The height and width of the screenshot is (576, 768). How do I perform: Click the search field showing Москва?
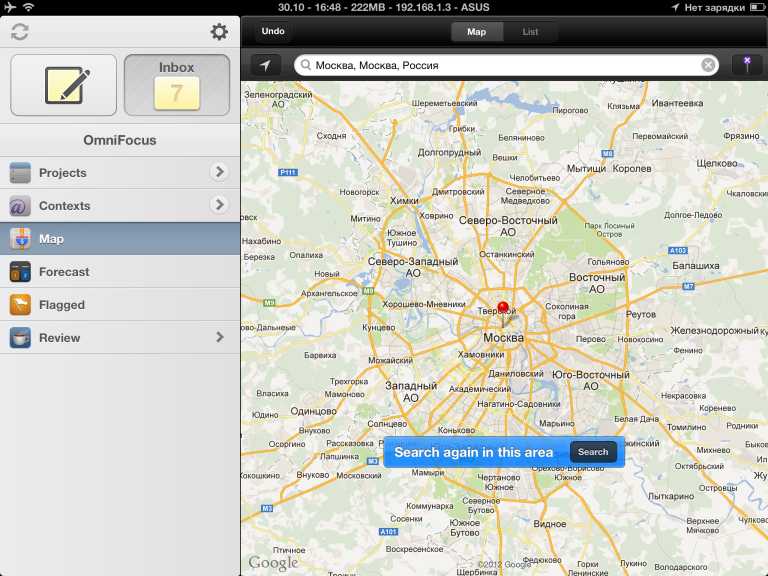[506, 65]
